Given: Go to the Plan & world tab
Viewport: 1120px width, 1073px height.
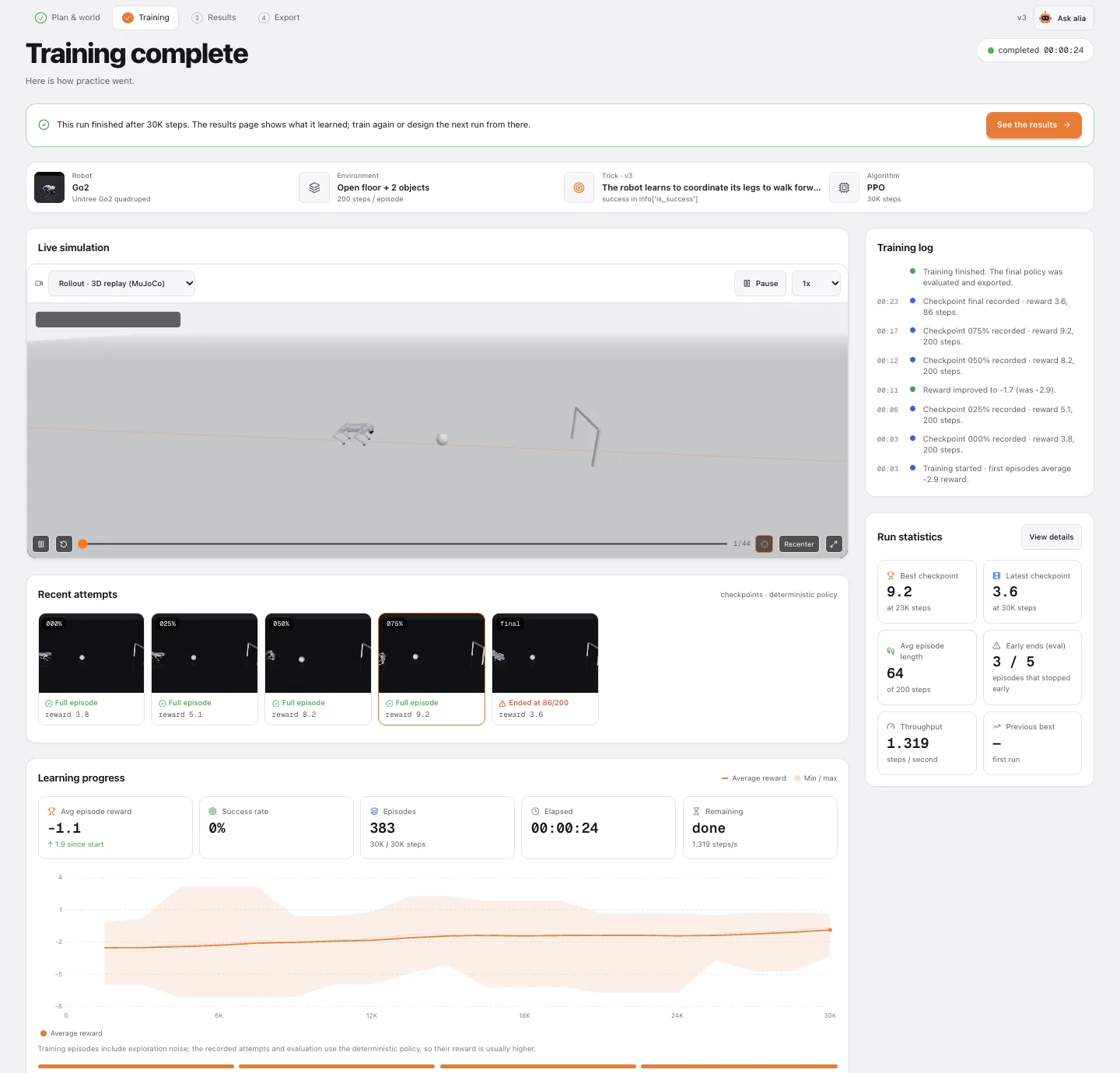Looking at the screenshot, I should click(x=68, y=18).
